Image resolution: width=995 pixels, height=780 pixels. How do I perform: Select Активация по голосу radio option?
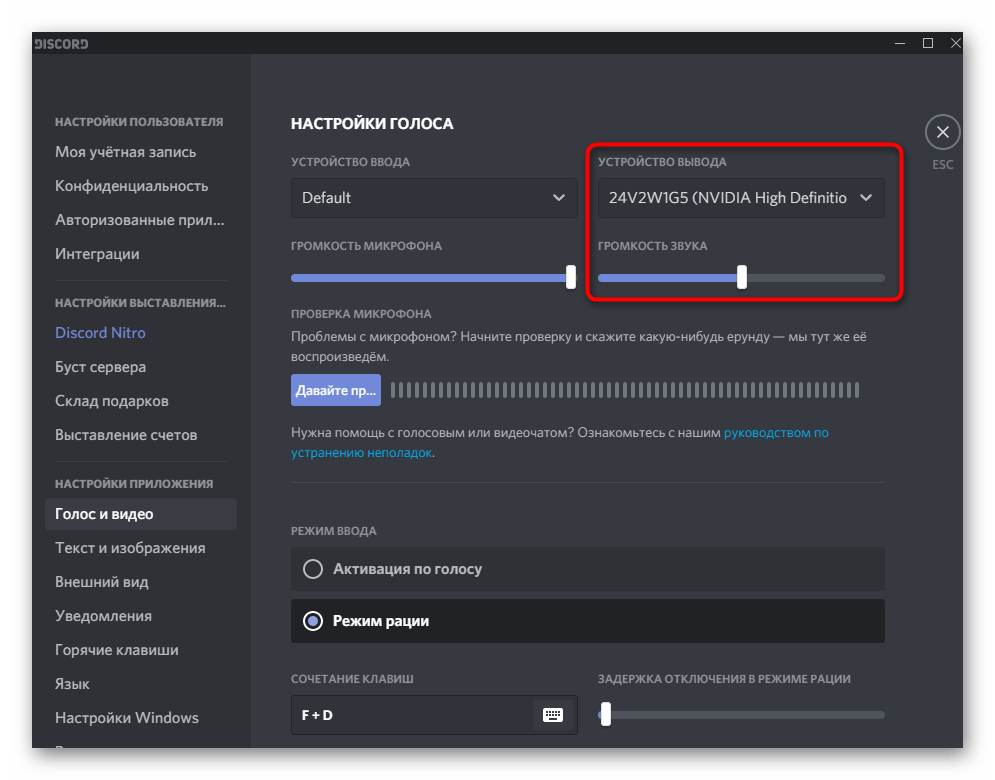coord(313,569)
